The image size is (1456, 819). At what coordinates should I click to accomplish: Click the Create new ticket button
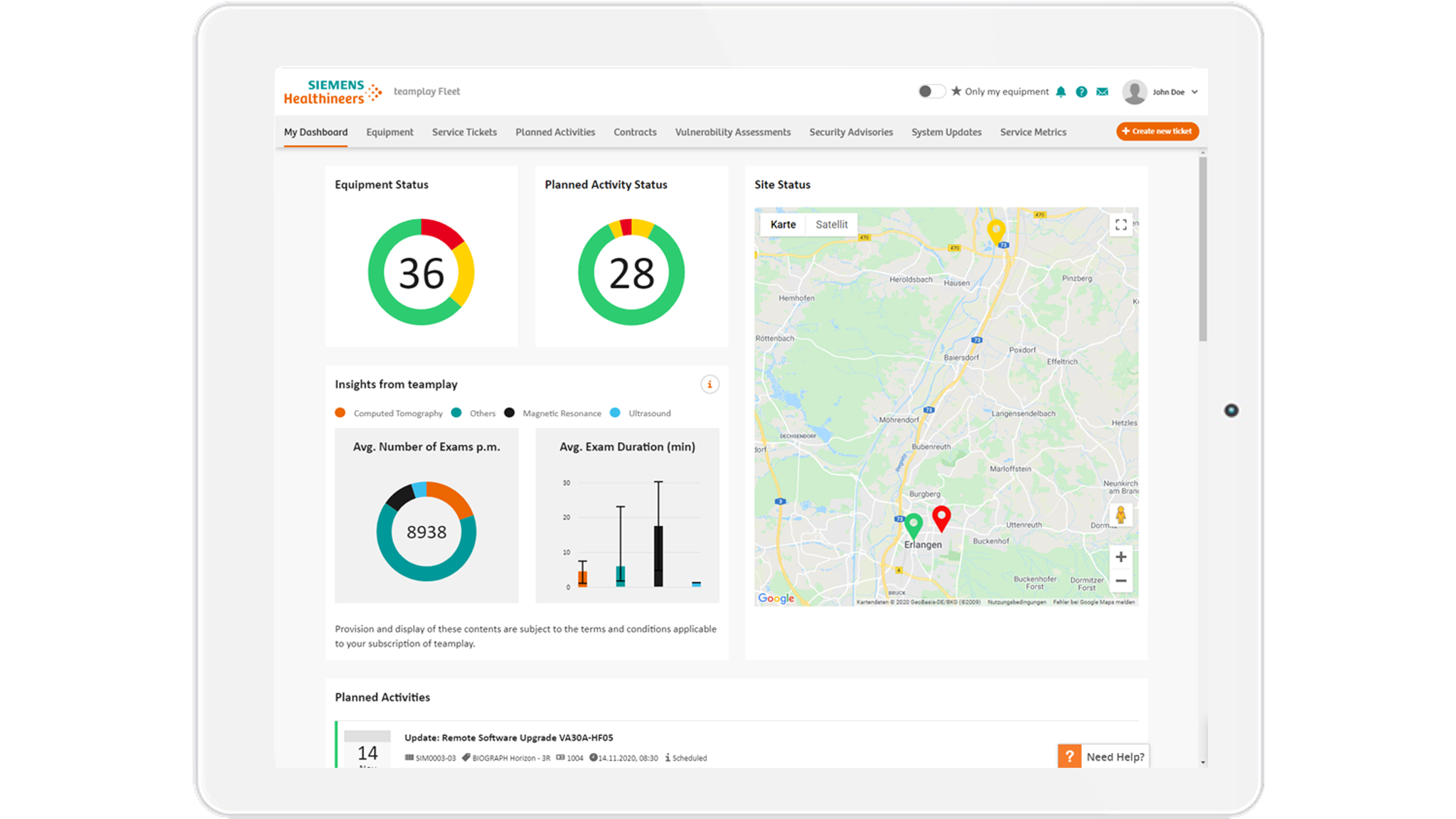(1157, 131)
